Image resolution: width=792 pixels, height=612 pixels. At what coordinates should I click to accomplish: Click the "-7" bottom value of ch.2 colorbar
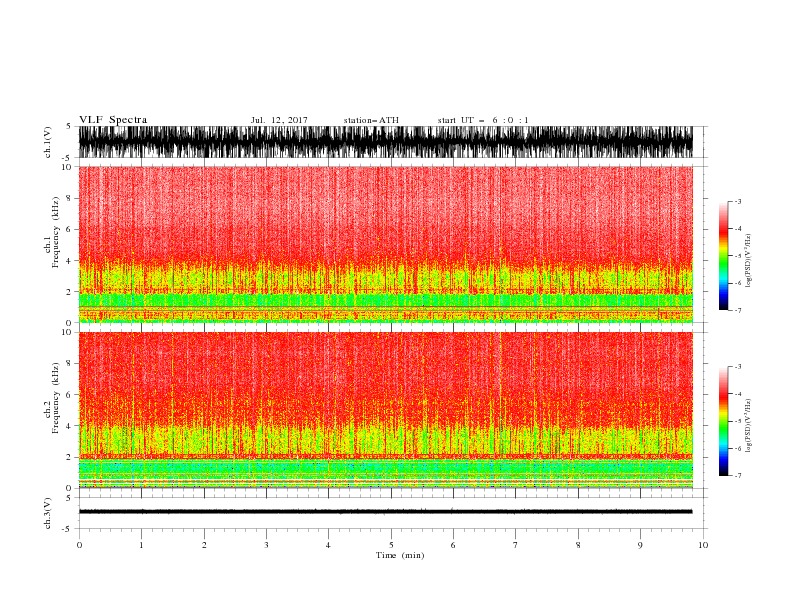[737, 475]
